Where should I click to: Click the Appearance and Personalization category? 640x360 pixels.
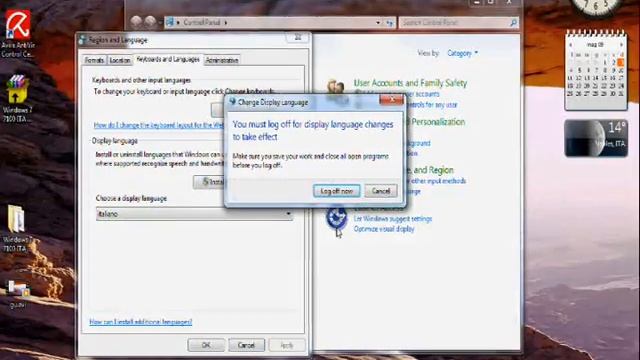tap(435, 122)
